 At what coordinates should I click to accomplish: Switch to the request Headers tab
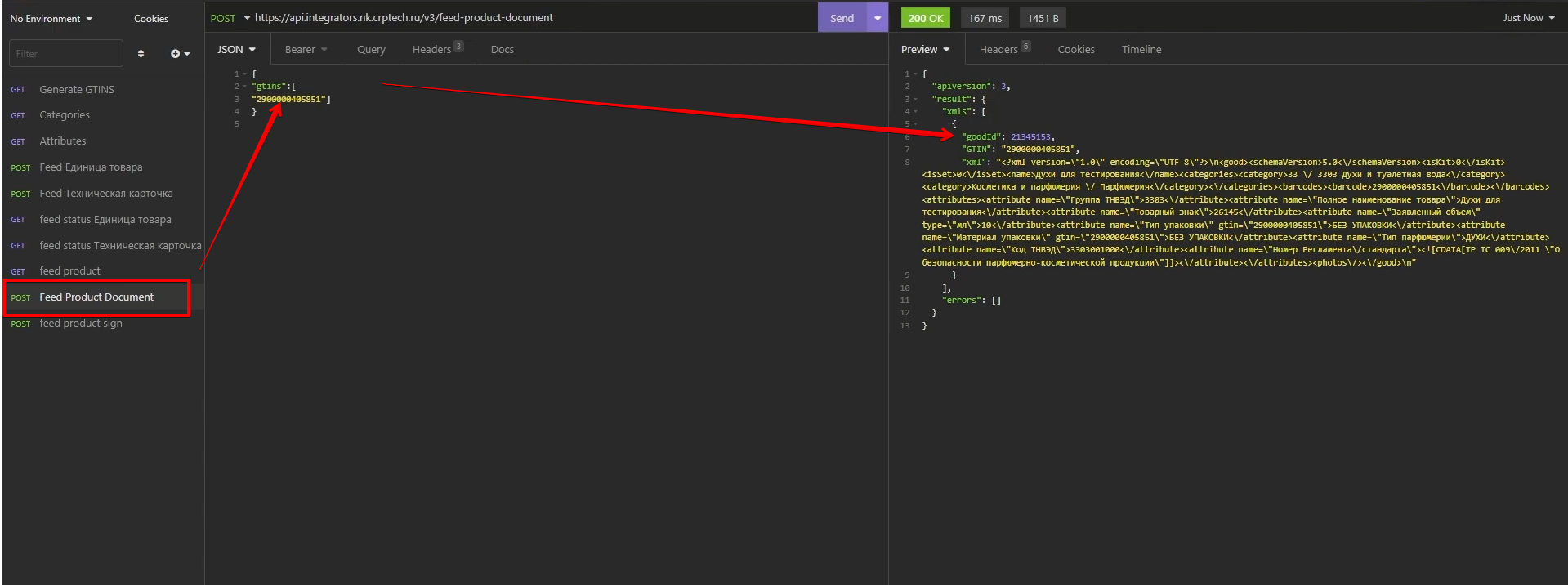pos(437,50)
